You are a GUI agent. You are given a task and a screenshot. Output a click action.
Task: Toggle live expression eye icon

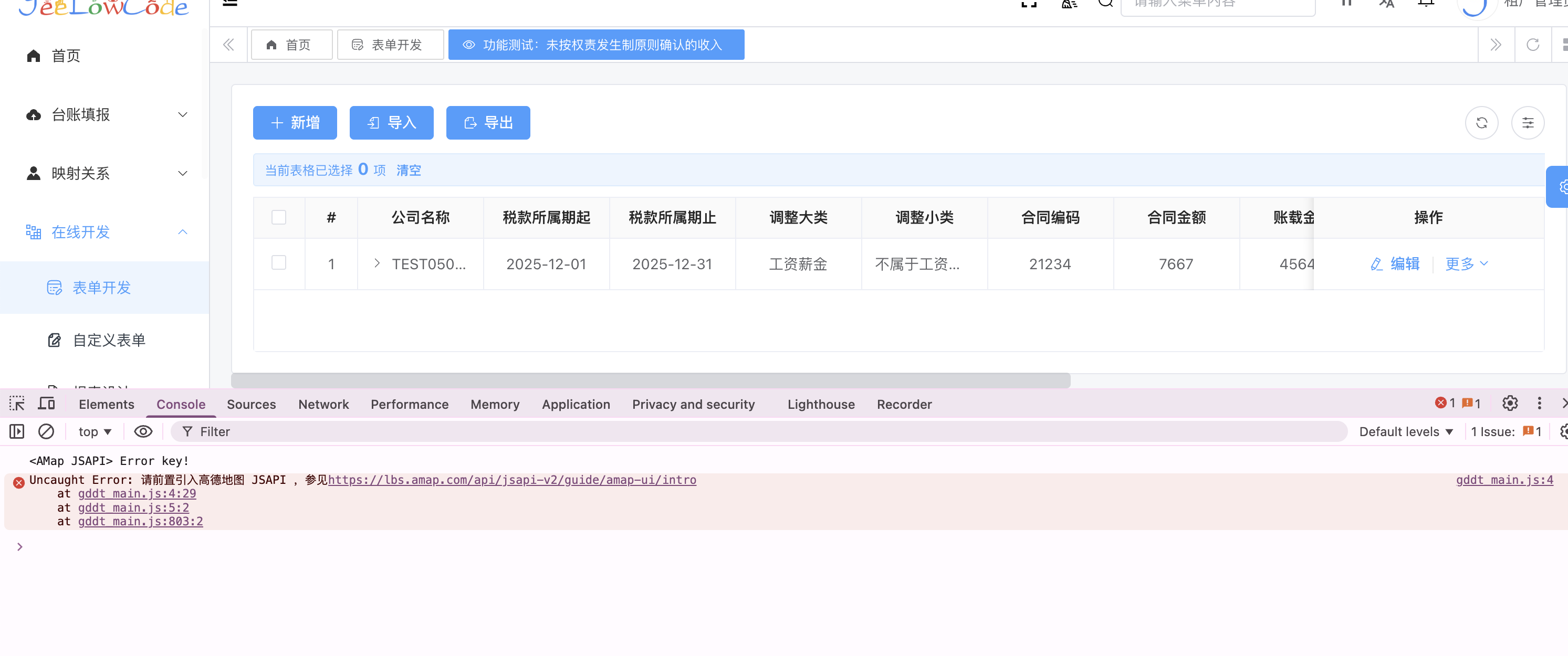(143, 431)
